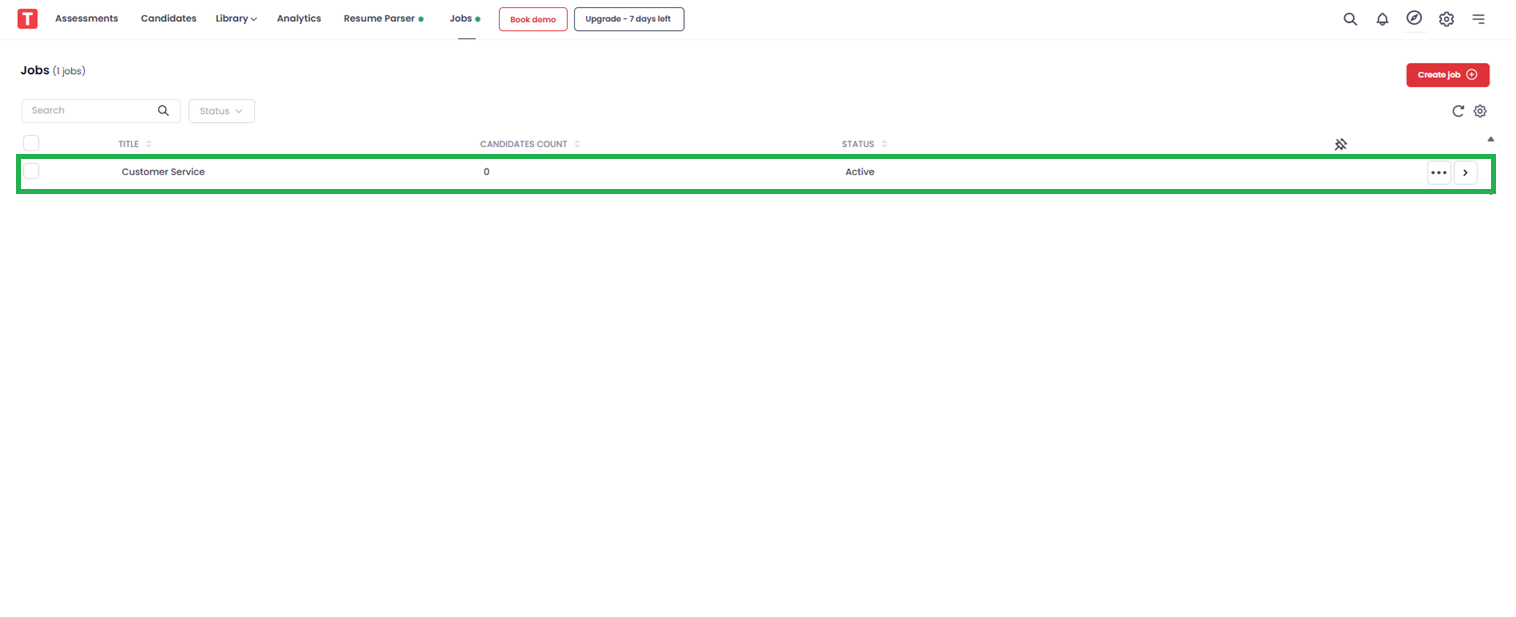Click the Customer Service job title

click(x=163, y=172)
